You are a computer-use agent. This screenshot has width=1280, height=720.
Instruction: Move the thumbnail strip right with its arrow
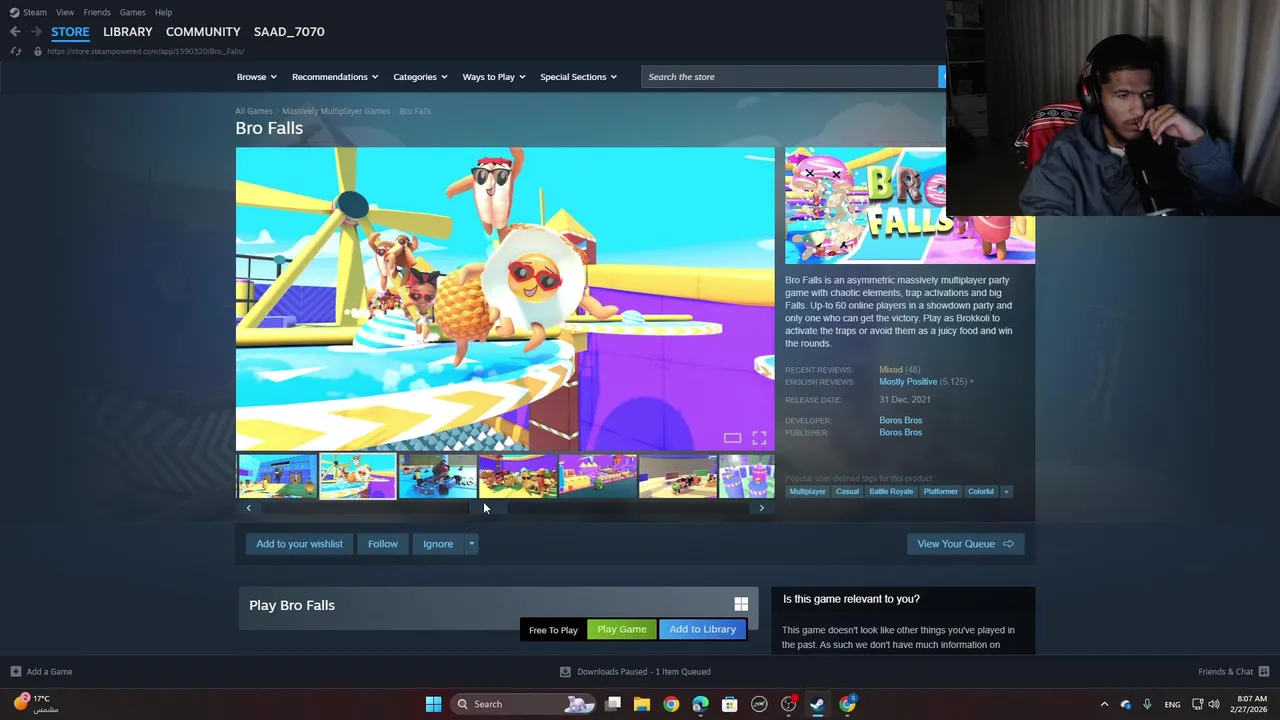(x=761, y=508)
